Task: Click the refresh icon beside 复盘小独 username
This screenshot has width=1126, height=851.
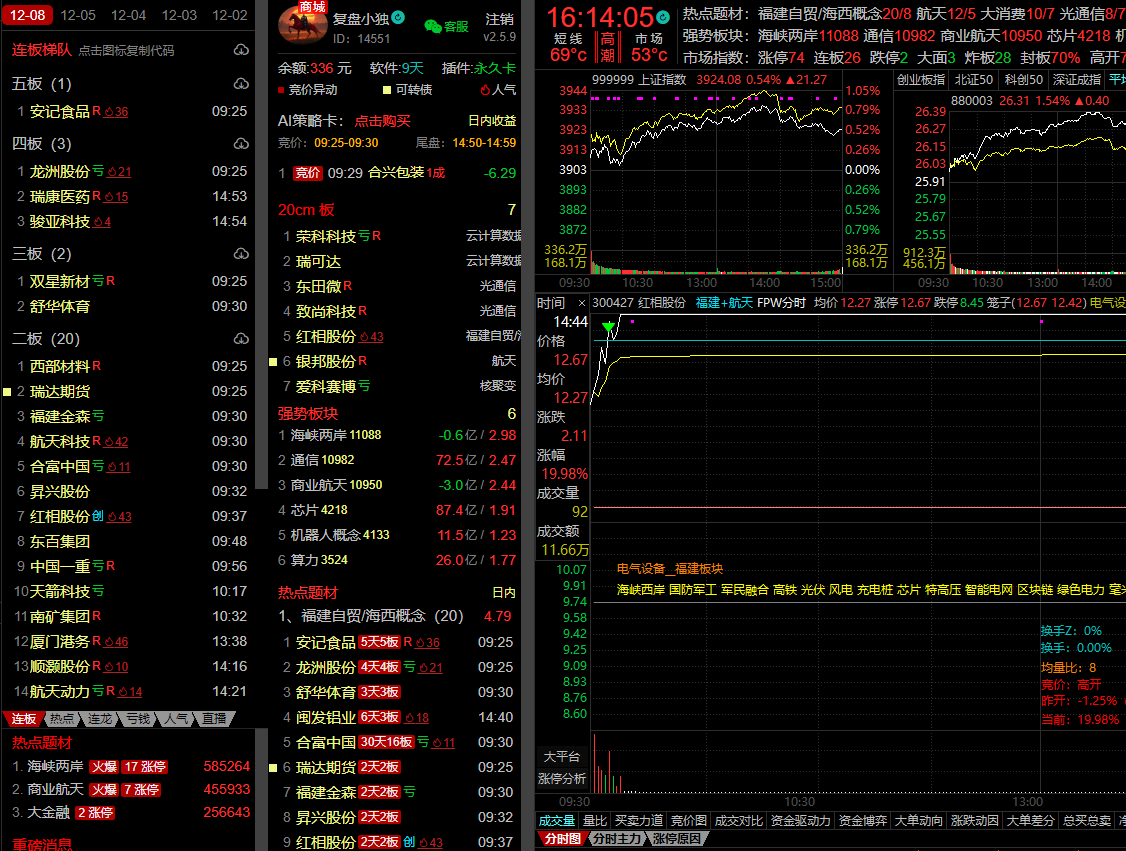Action: 398,18
